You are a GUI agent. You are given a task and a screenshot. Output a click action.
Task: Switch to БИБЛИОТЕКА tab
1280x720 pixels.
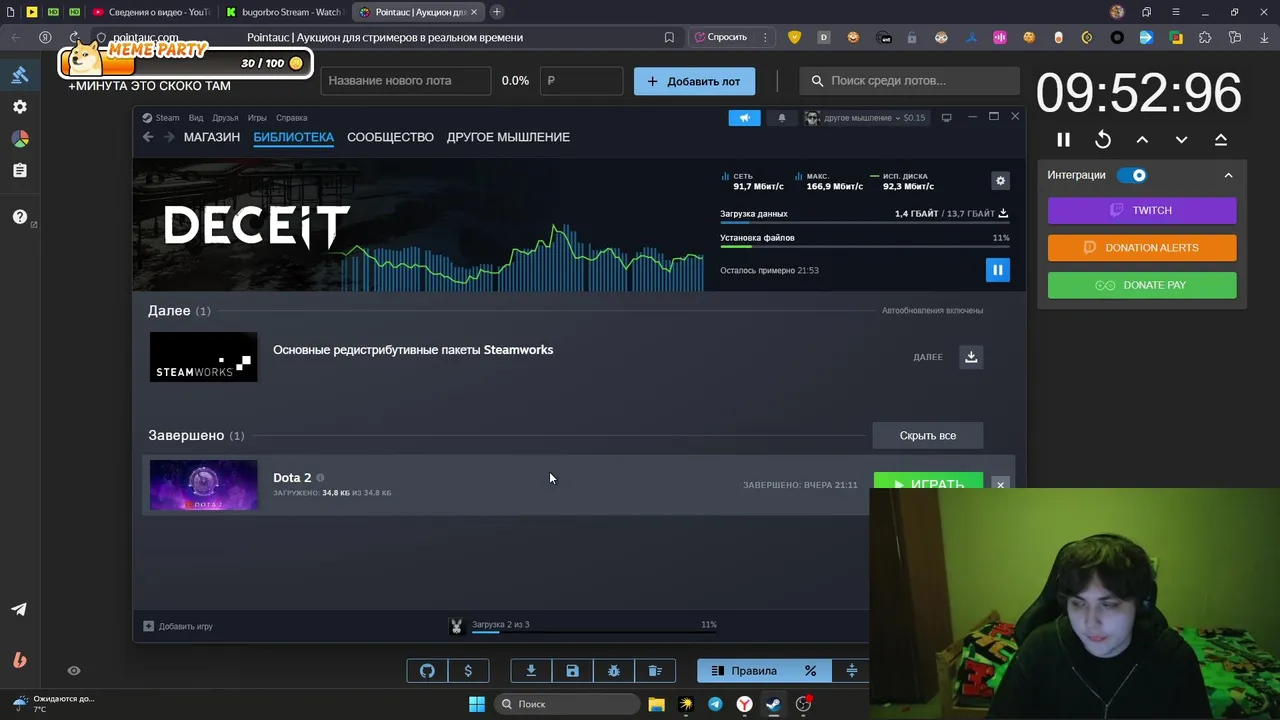293,137
